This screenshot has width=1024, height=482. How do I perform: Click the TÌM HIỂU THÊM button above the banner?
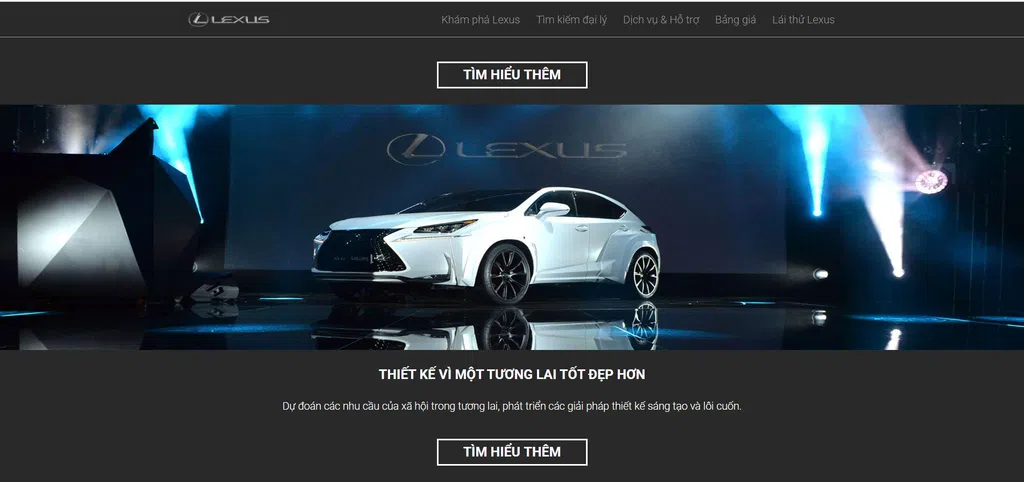click(512, 74)
